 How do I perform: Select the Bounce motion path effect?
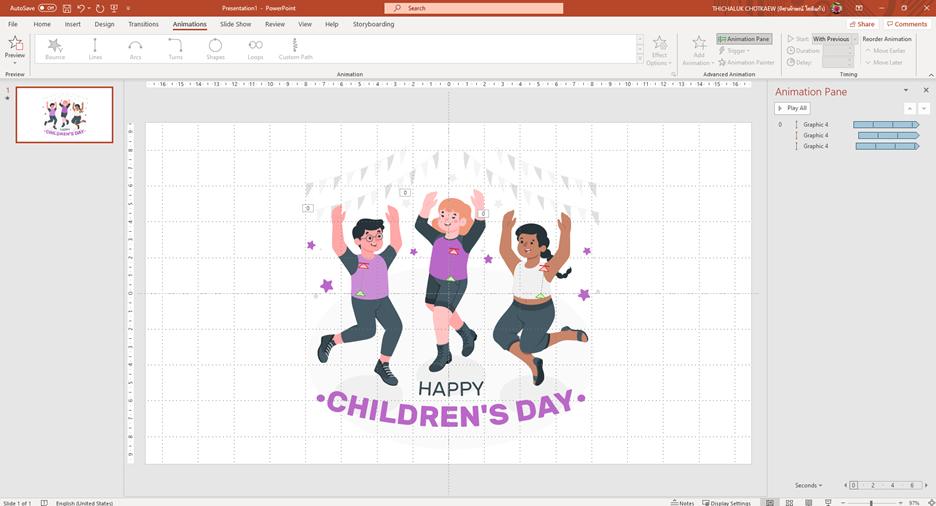click(55, 46)
